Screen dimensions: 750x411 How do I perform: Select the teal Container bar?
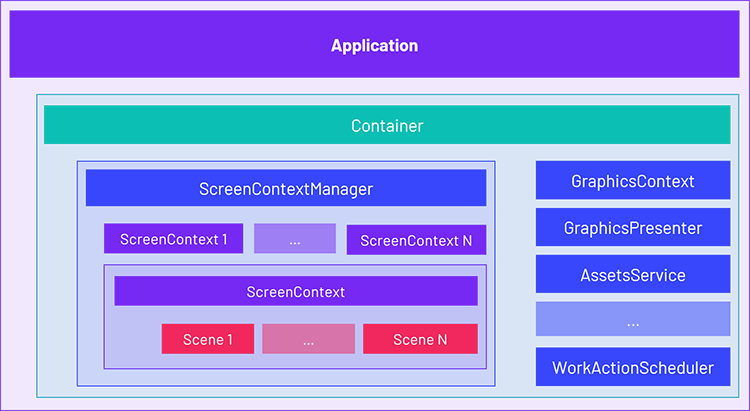tap(387, 126)
